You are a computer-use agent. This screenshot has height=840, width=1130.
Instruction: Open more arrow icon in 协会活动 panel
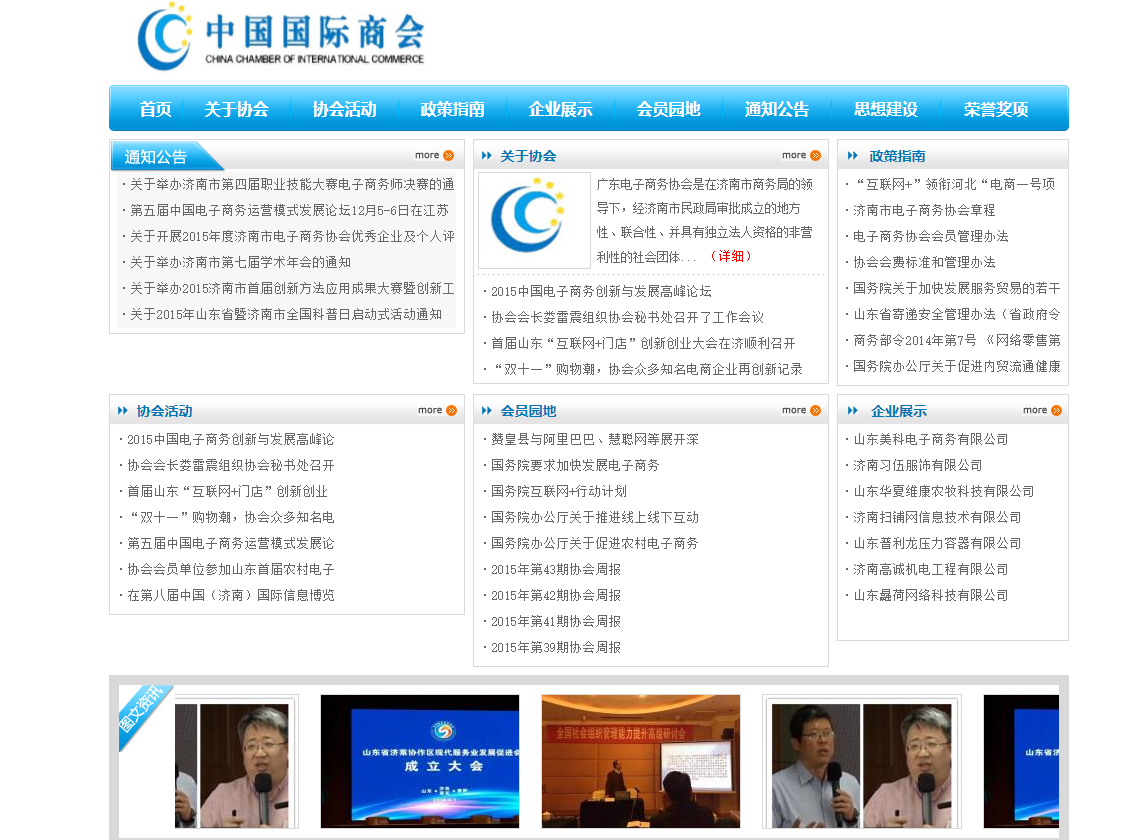[451, 411]
